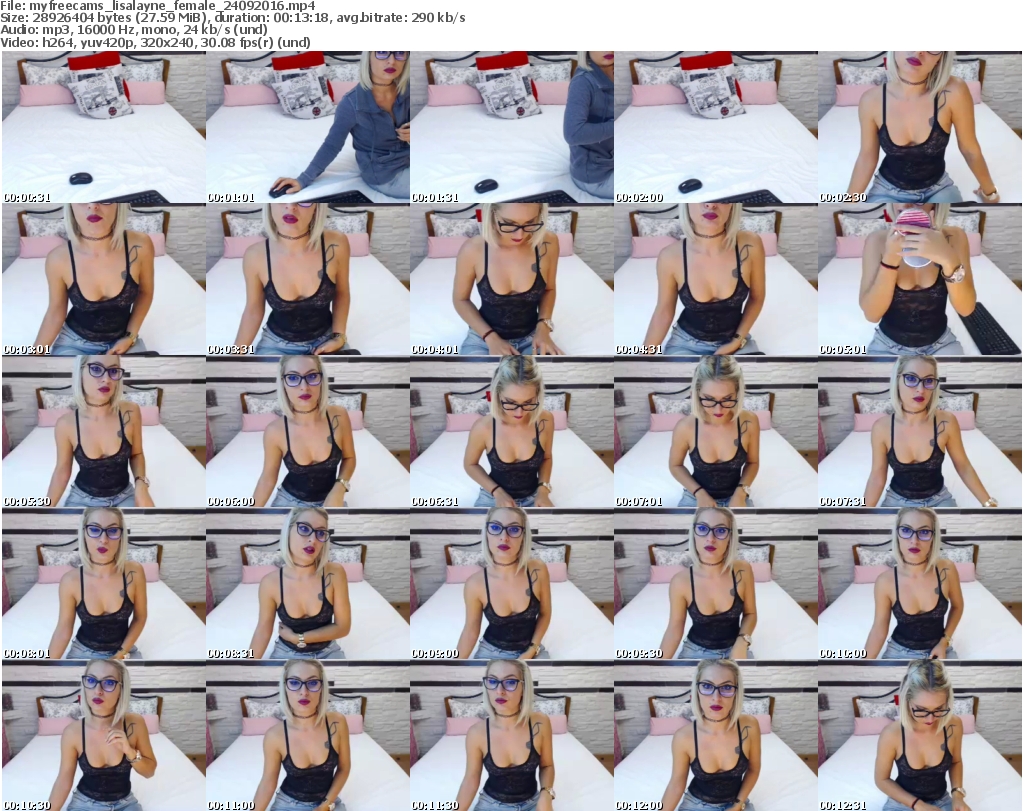This screenshot has width=1024, height=811.
Task: Click the frame stamped 00:03:01
Action: 103,280
